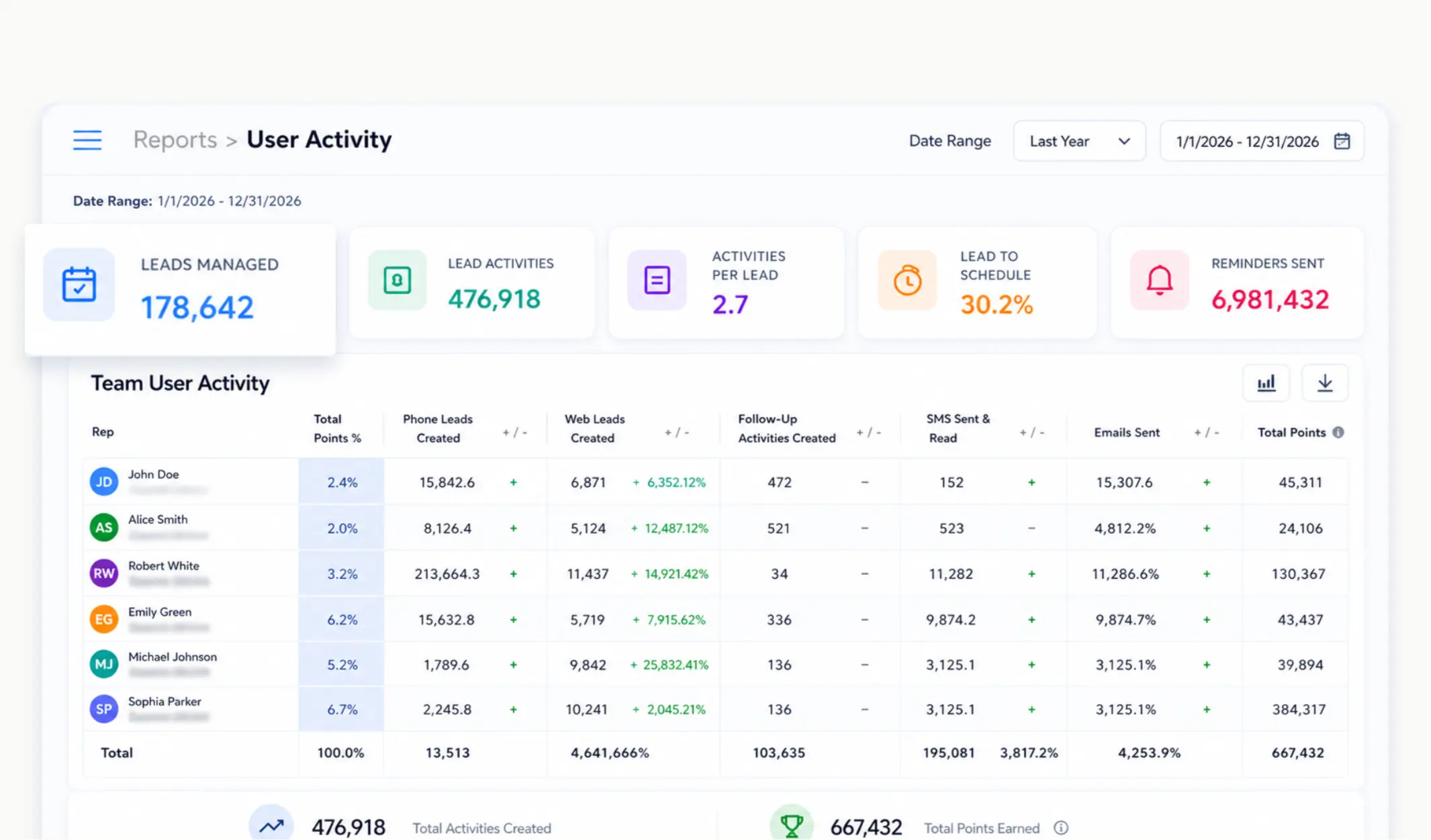Click John Doe's 2.4% Total Points cell
The width and height of the screenshot is (1431, 840).
pos(342,482)
